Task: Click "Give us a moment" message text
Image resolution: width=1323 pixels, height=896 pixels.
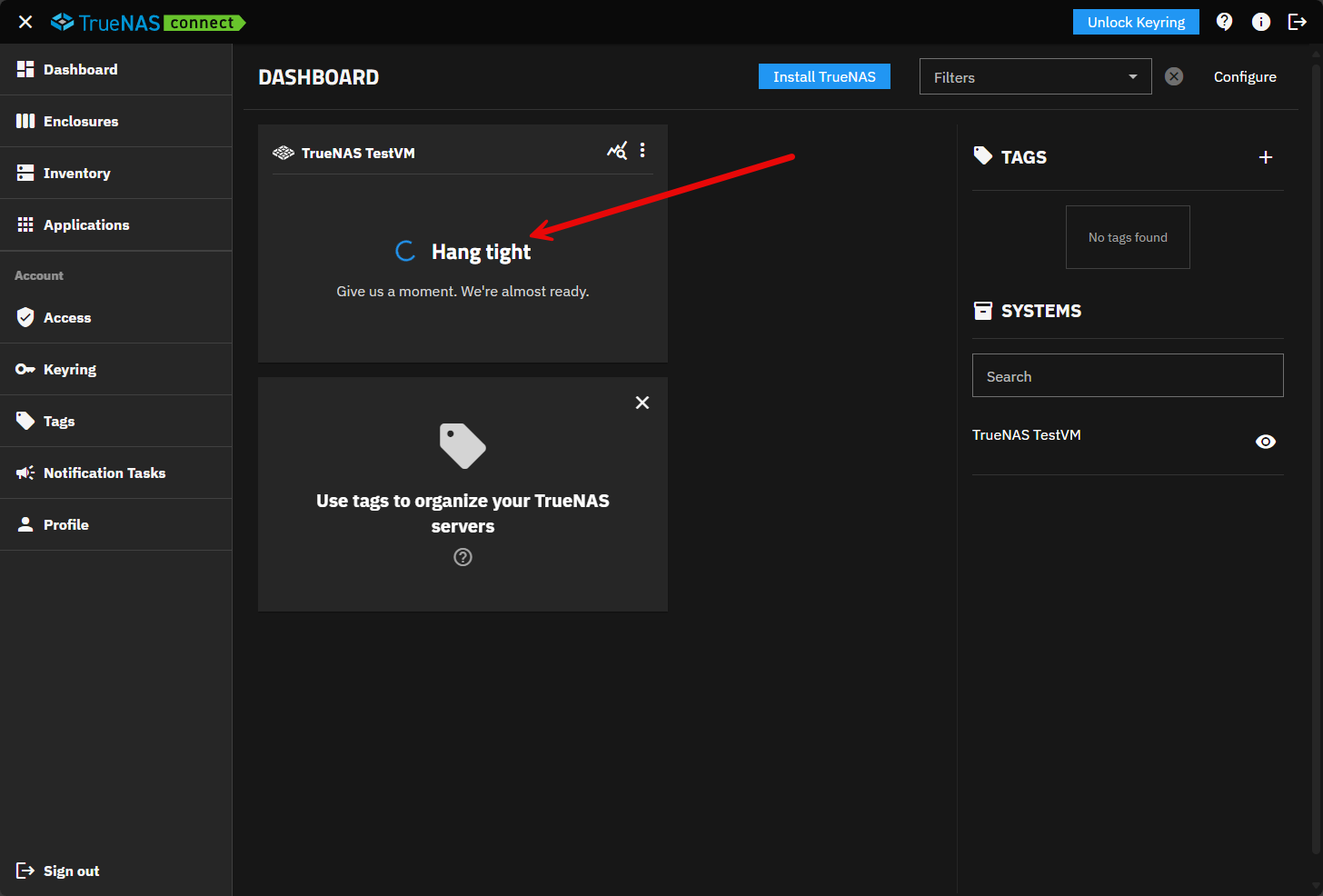Action: tap(463, 291)
